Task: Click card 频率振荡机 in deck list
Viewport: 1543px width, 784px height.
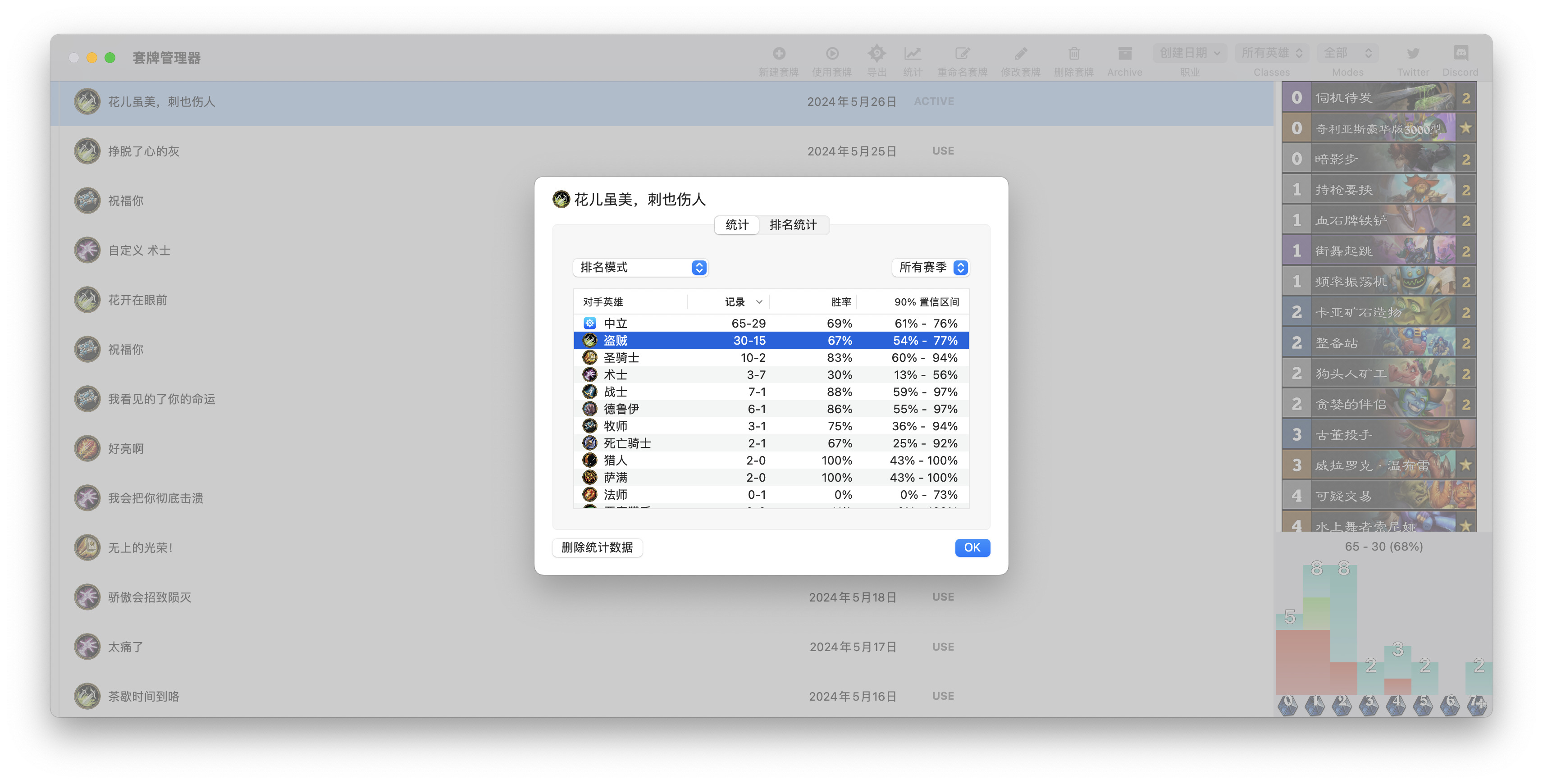Action: (1379, 282)
